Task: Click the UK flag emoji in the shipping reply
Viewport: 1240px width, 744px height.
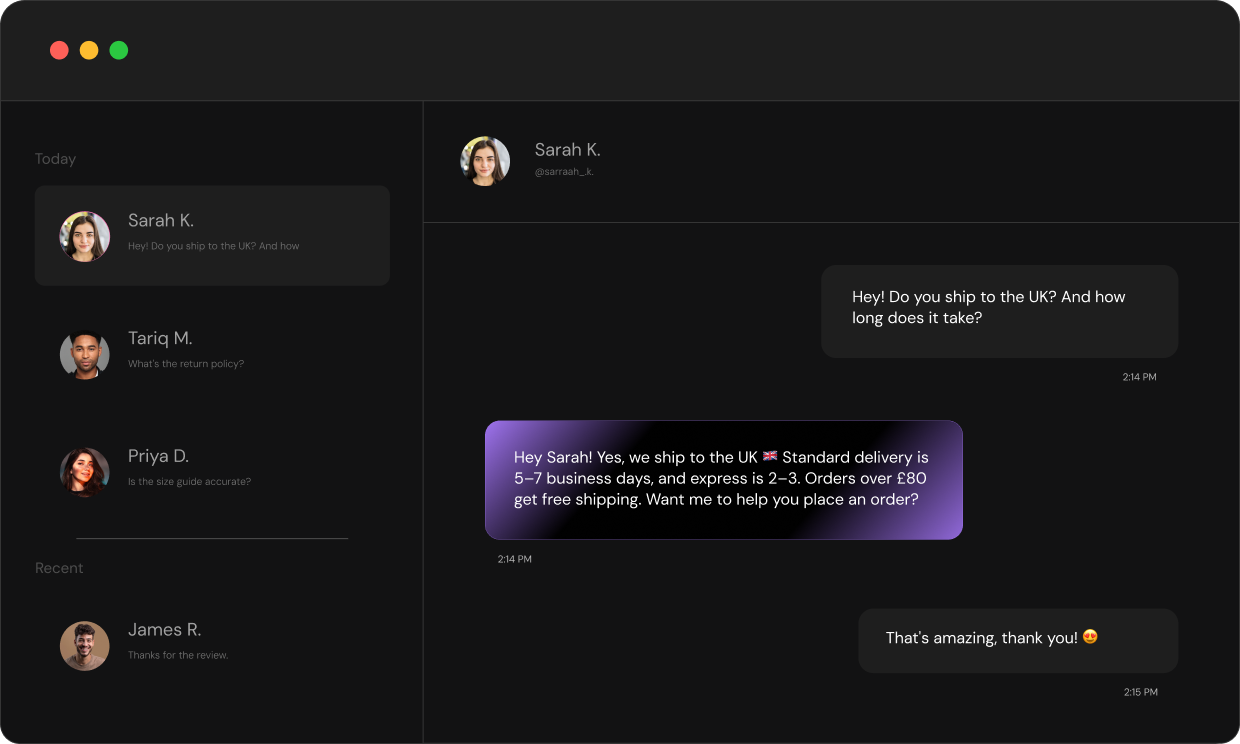Action: [x=769, y=456]
